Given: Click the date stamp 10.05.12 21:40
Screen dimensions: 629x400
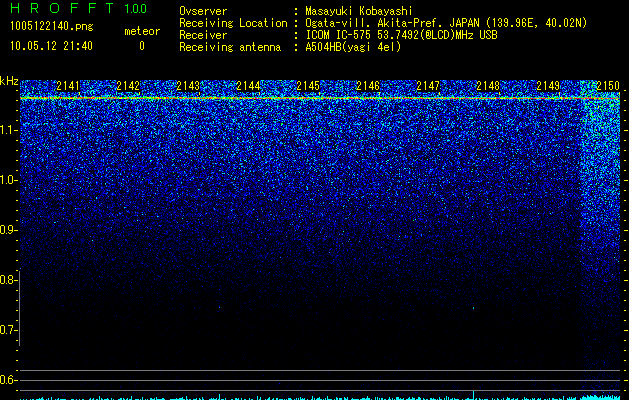Looking at the screenshot, I should pyautogui.click(x=51, y=46).
